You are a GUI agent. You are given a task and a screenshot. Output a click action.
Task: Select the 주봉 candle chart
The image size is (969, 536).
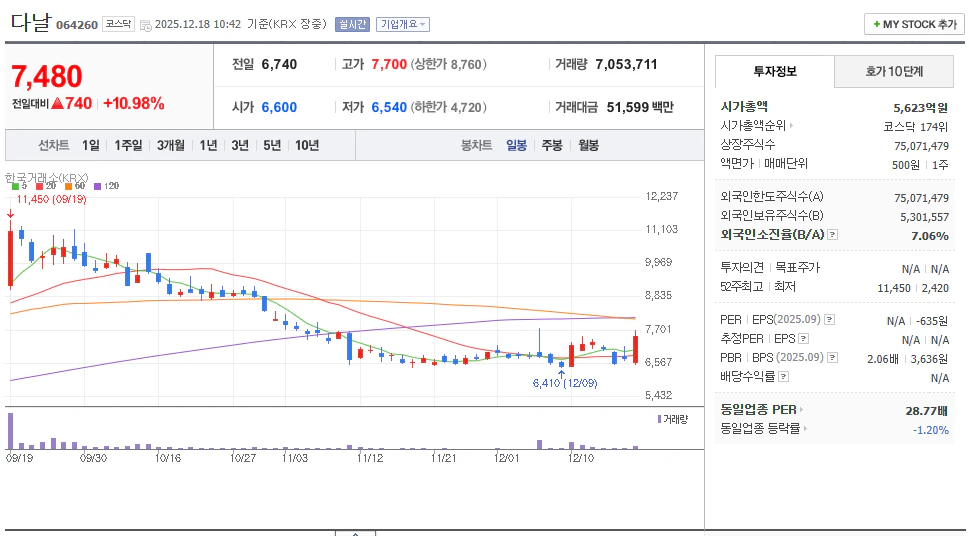pyautogui.click(x=552, y=145)
